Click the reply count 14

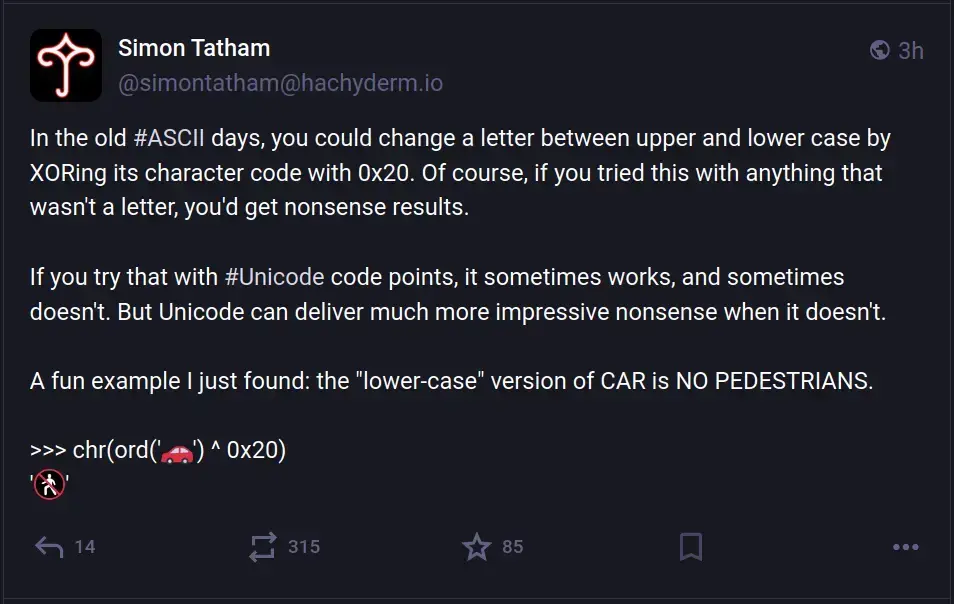click(85, 547)
